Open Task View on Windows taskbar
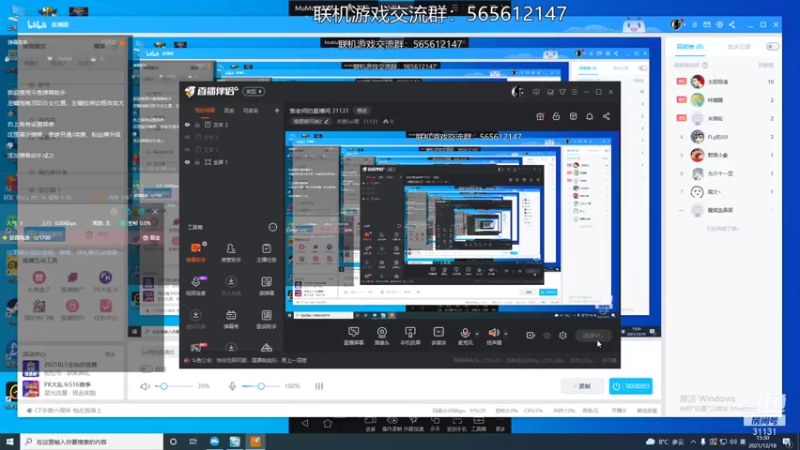 click(x=193, y=442)
